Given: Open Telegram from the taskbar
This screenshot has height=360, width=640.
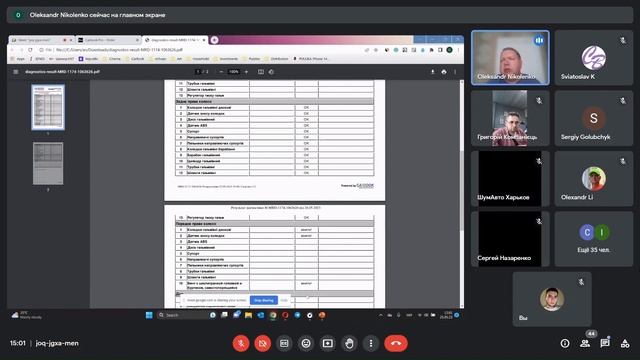Looking at the screenshot, I should 297,315.
